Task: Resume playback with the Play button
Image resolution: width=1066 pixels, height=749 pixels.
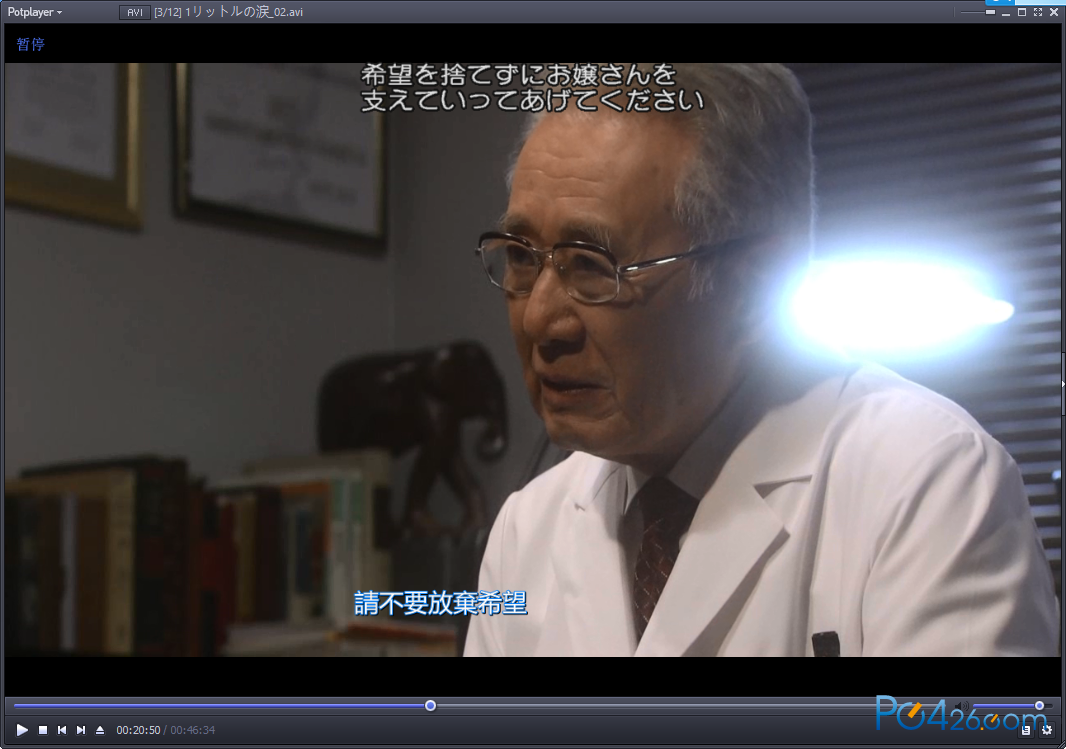Action: pos(22,730)
